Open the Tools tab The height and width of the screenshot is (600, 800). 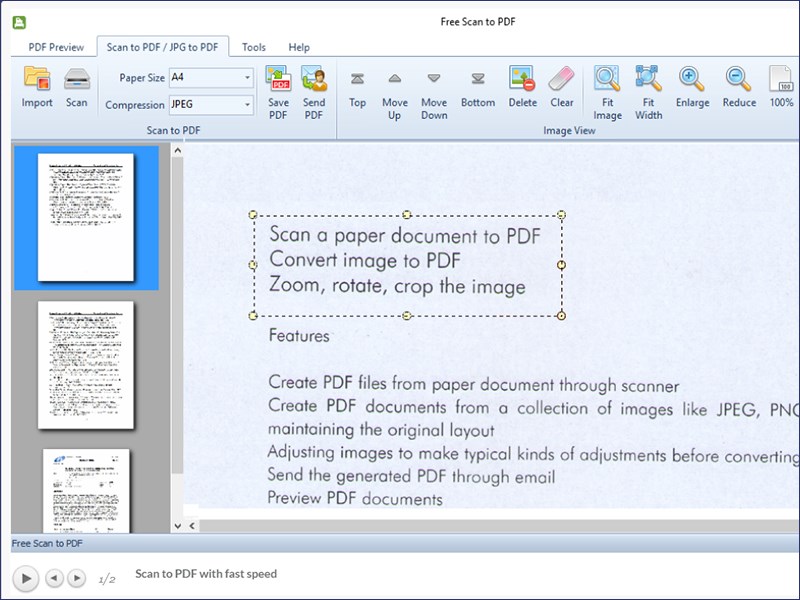pos(254,47)
